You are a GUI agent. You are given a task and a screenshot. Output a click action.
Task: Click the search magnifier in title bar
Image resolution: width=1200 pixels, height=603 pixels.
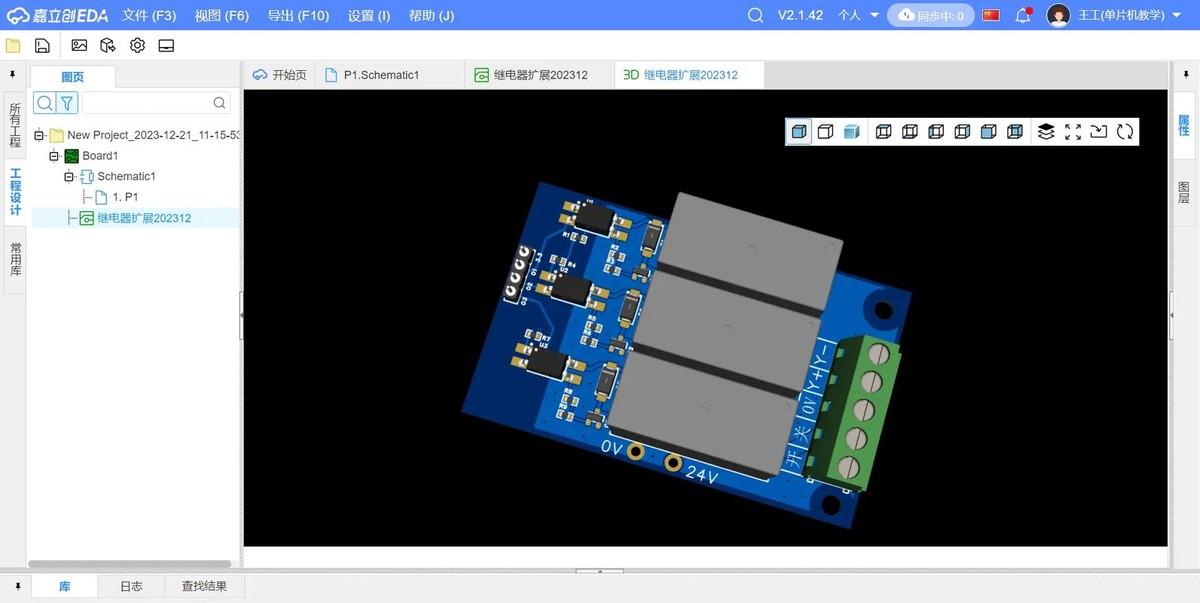point(756,15)
